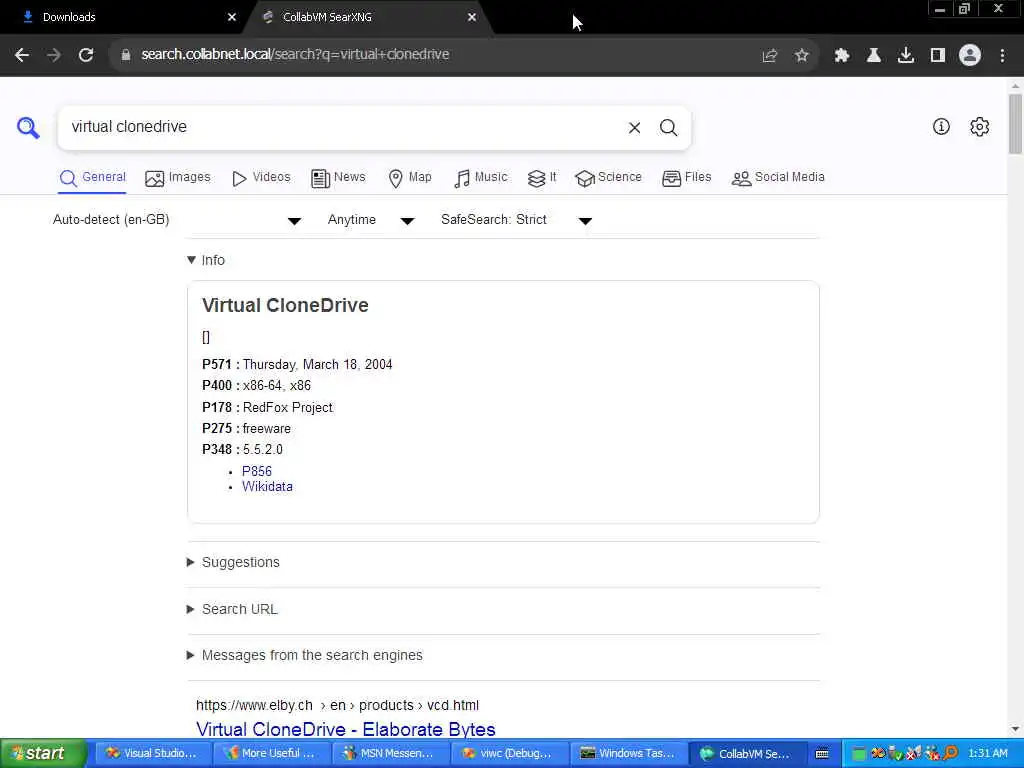Bookmark this page with the star icon

(x=801, y=56)
